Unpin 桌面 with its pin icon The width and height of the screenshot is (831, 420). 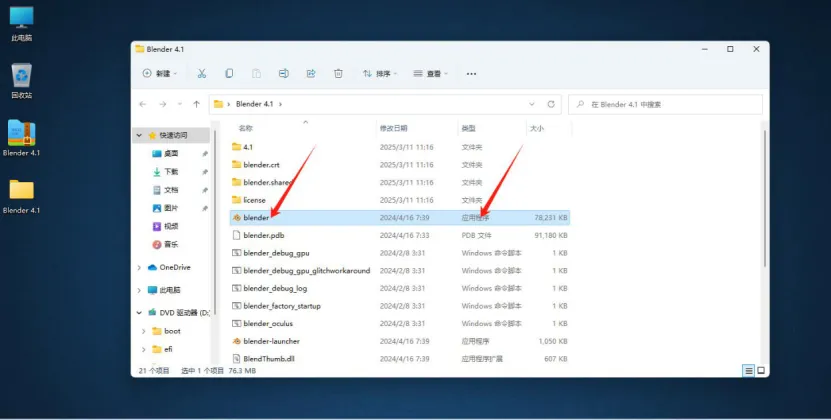coord(205,154)
